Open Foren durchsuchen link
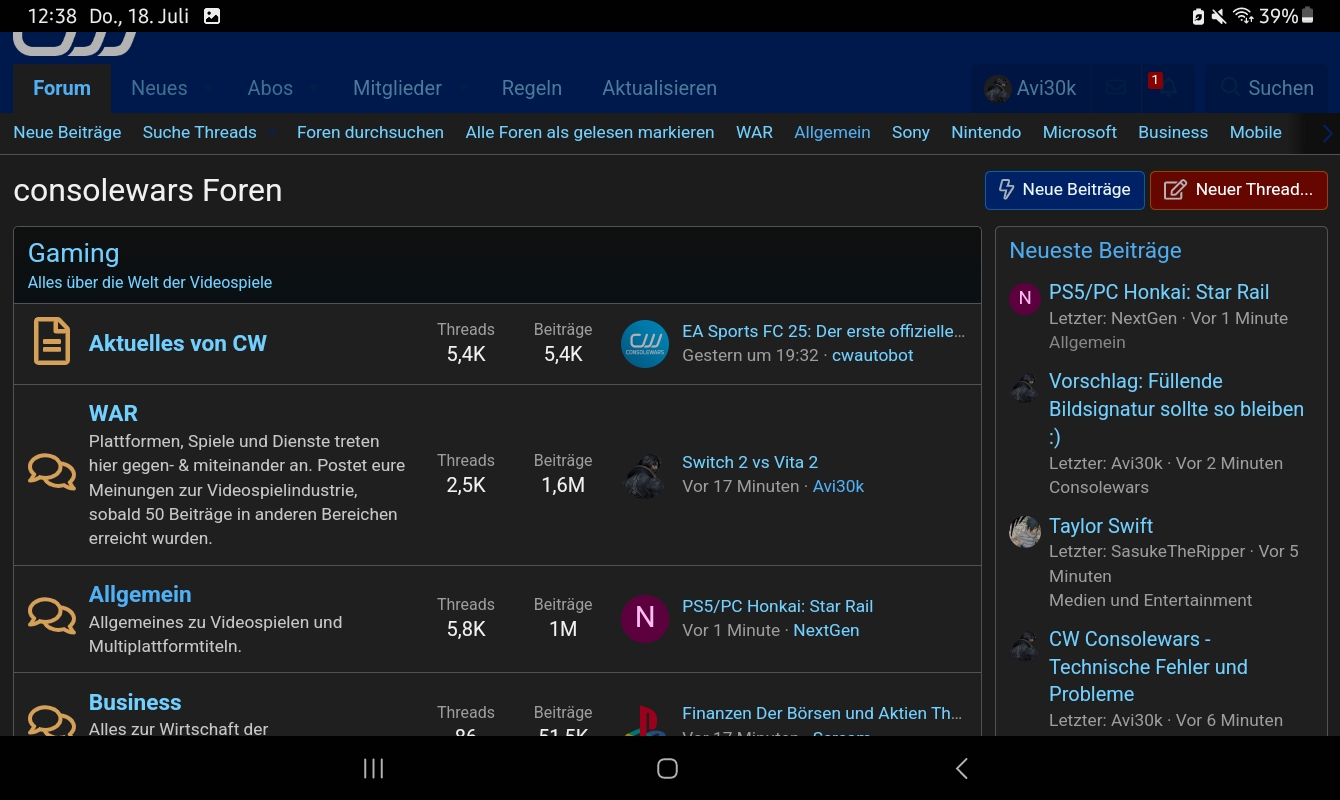1340x800 pixels. point(370,132)
